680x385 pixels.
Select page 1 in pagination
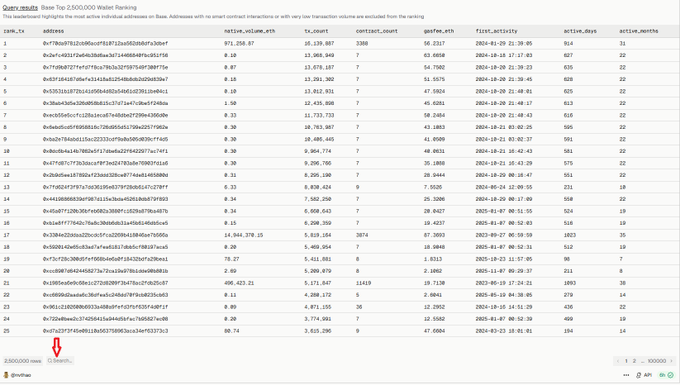tap(626, 361)
